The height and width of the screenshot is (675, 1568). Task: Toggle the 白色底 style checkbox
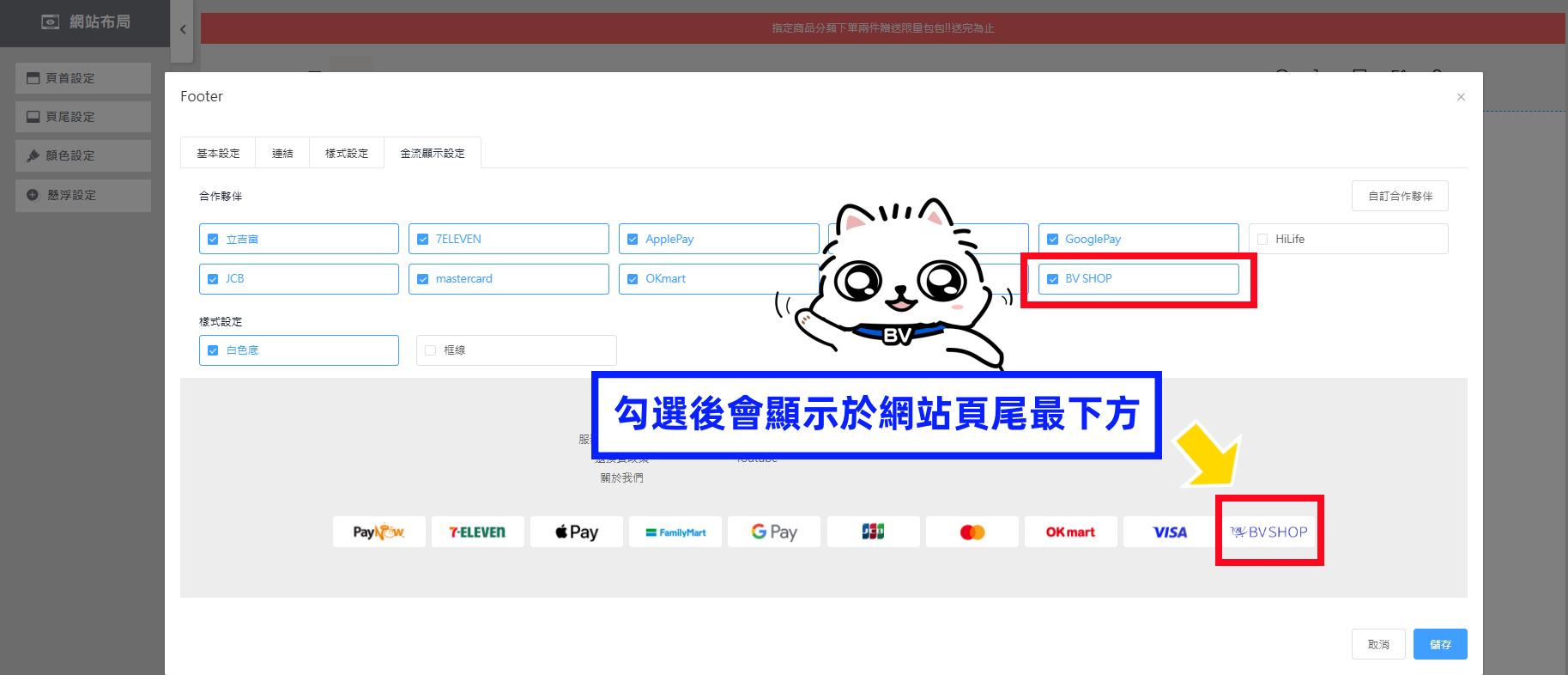(213, 350)
